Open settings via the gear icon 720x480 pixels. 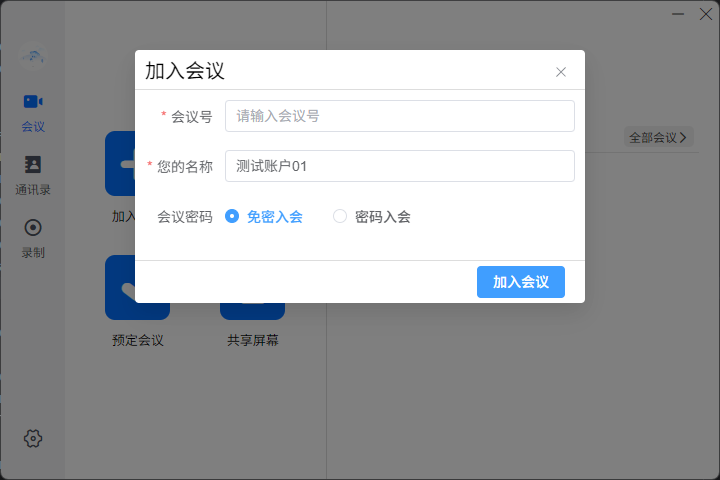(33, 438)
